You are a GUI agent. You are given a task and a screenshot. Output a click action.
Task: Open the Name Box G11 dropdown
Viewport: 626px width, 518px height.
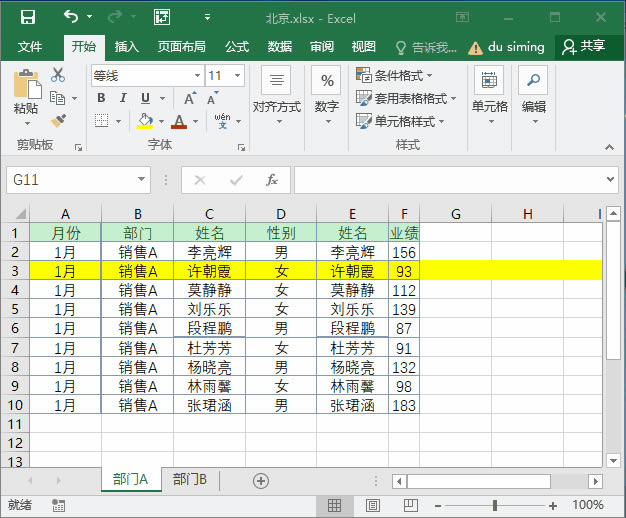pyautogui.click(x=141, y=179)
